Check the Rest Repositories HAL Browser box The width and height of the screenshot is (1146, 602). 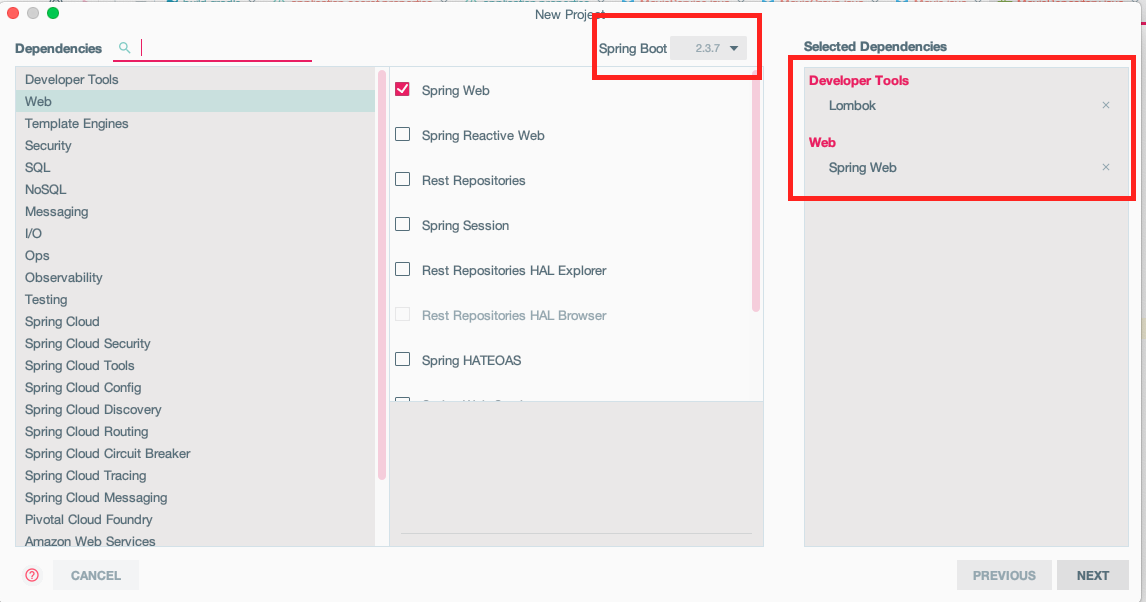(x=402, y=315)
